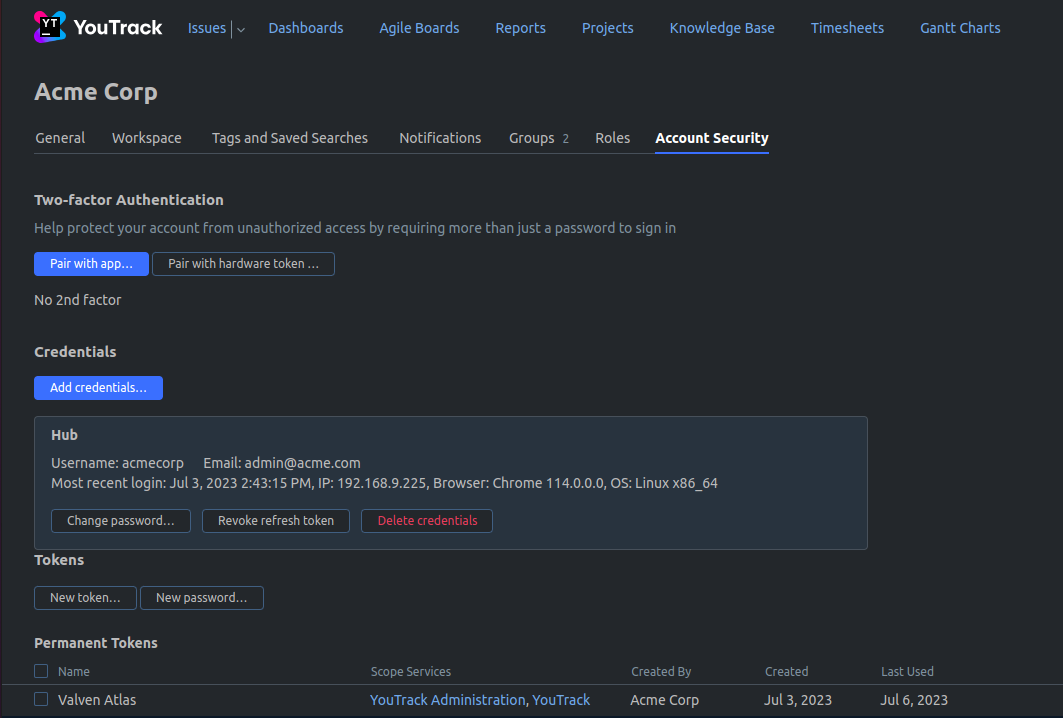This screenshot has height=718, width=1063.
Task: Open the YouTrack Administration scope link
Action: [447, 700]
